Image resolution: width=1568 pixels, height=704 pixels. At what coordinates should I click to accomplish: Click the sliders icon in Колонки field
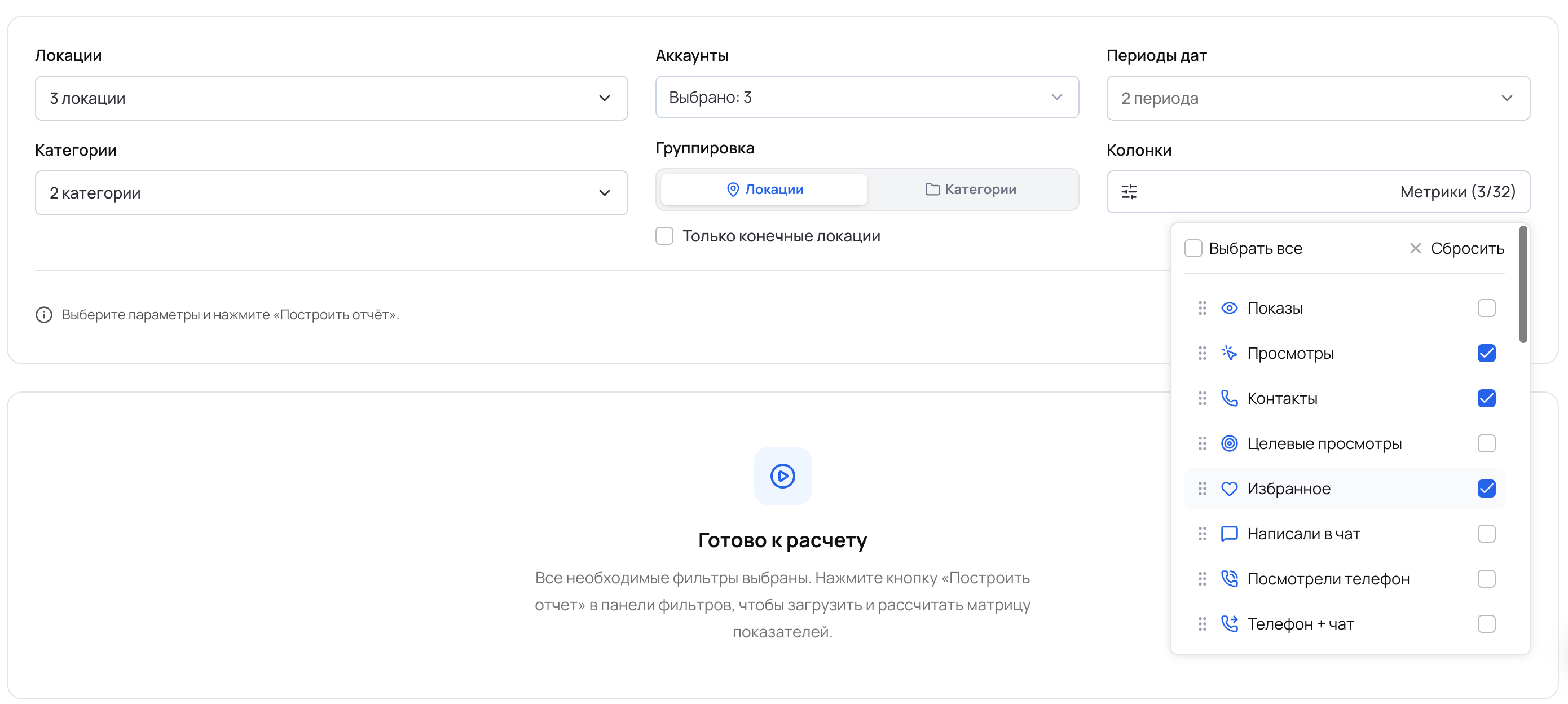click(1129, 192)
